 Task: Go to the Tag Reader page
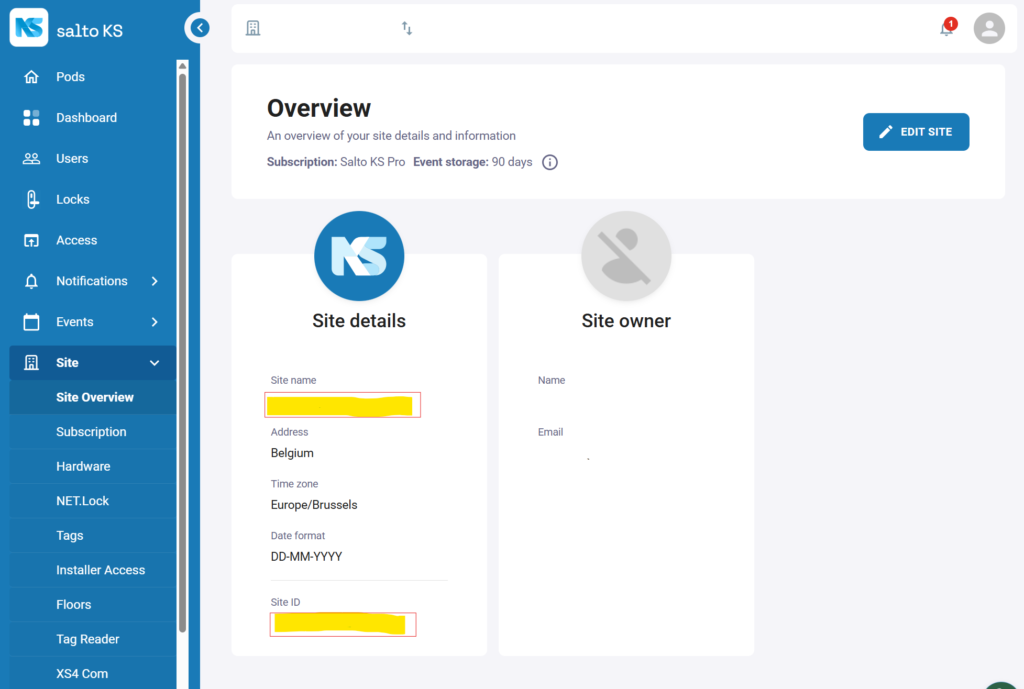click(87, 639)
